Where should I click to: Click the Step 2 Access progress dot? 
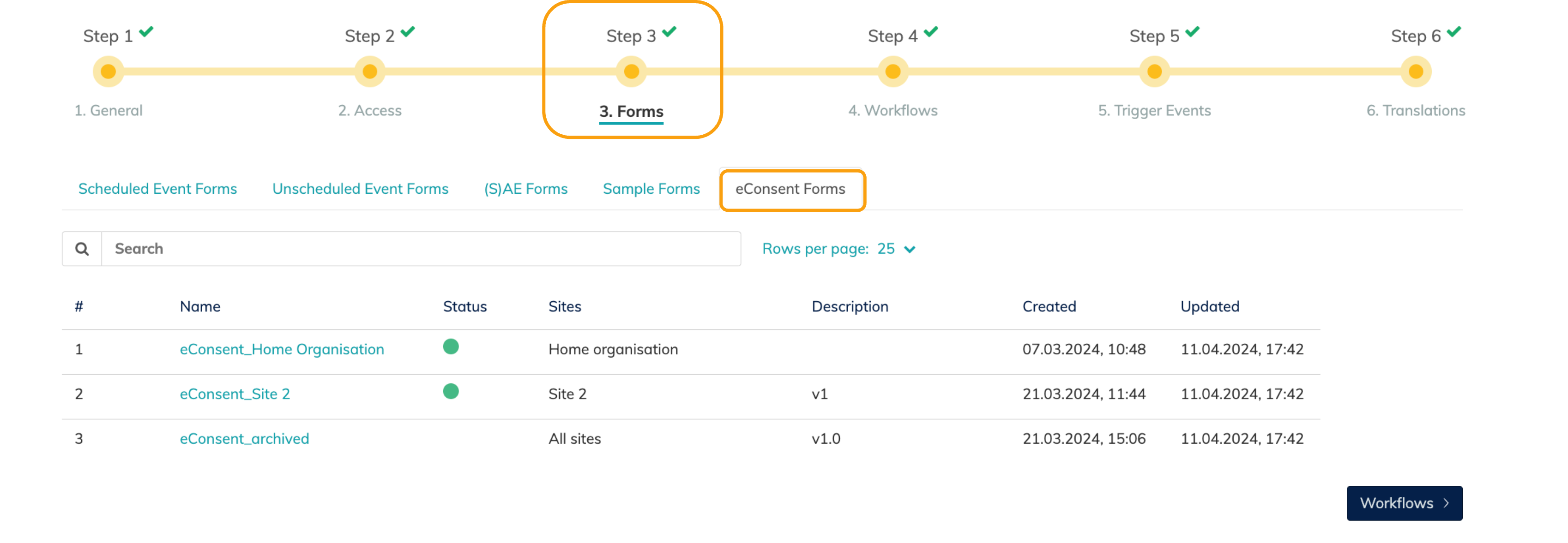click(x=369, y=72)
